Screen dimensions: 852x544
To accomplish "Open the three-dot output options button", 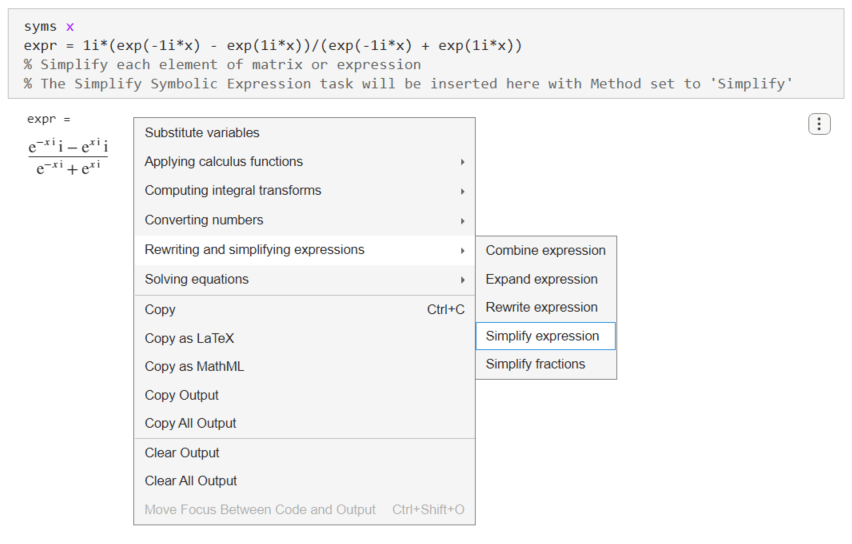I will coord(819,124).
